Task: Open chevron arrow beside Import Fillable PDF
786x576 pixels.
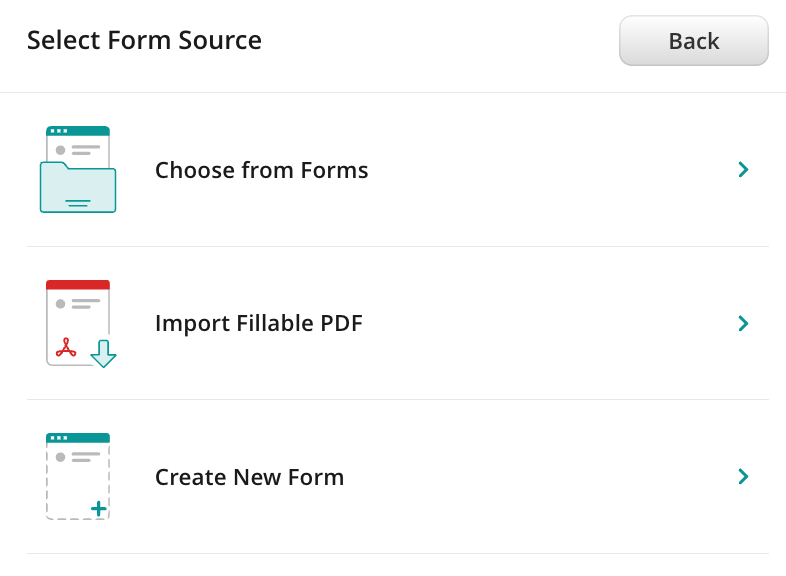Action: [743, 323]
